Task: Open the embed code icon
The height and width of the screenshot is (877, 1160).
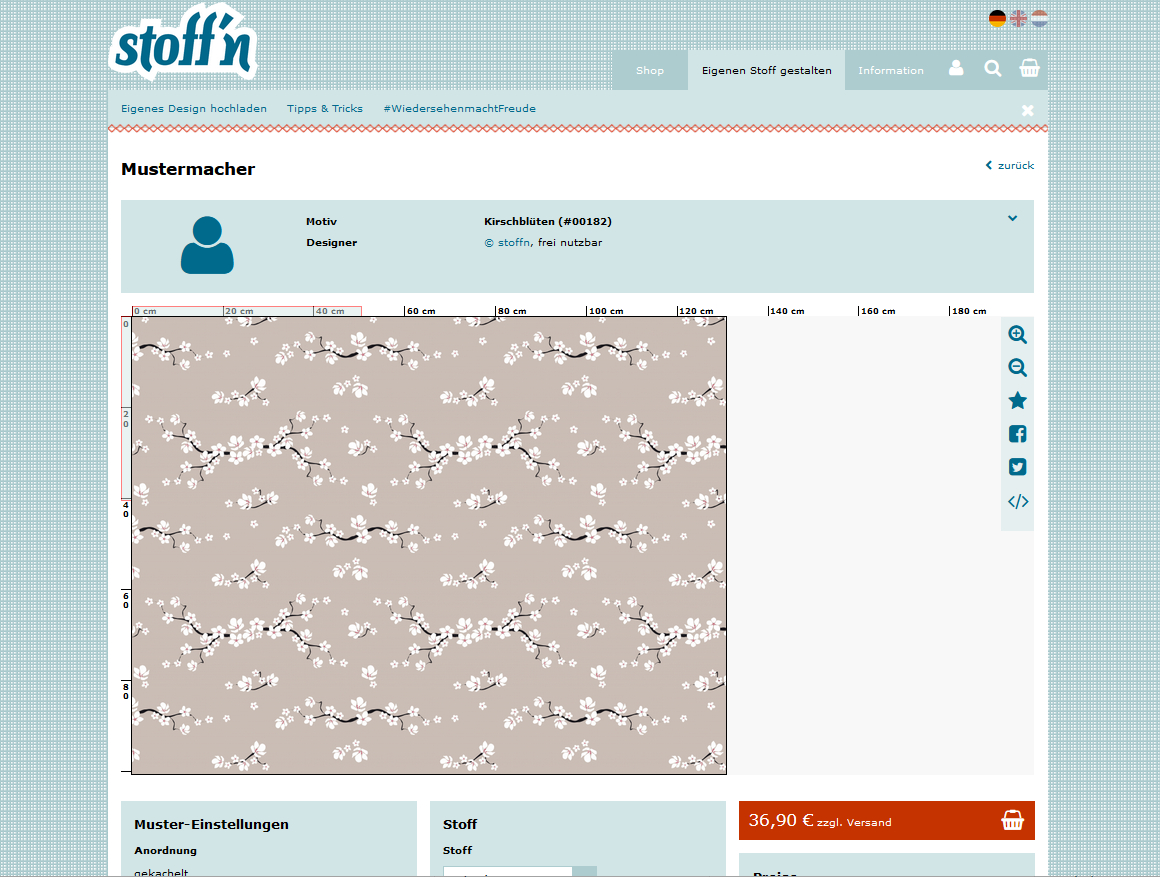Action: click(x=1017, y=502)
